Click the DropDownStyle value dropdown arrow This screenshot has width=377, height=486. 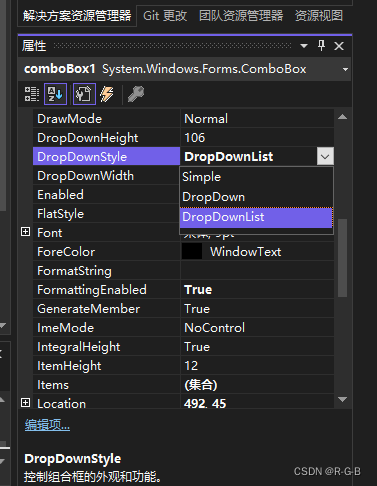(325, 156)
